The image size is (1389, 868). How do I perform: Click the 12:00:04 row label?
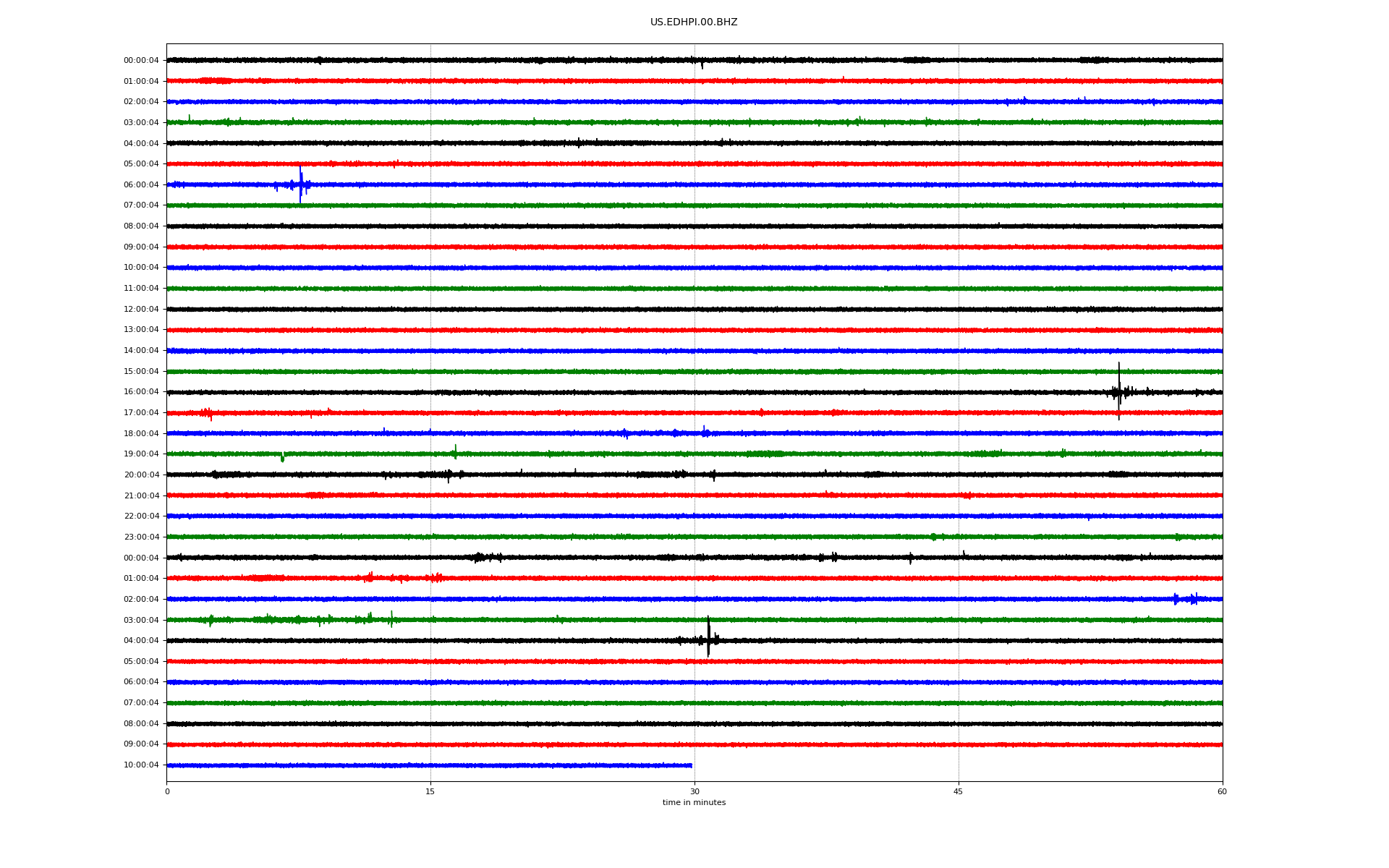[141, 310]
